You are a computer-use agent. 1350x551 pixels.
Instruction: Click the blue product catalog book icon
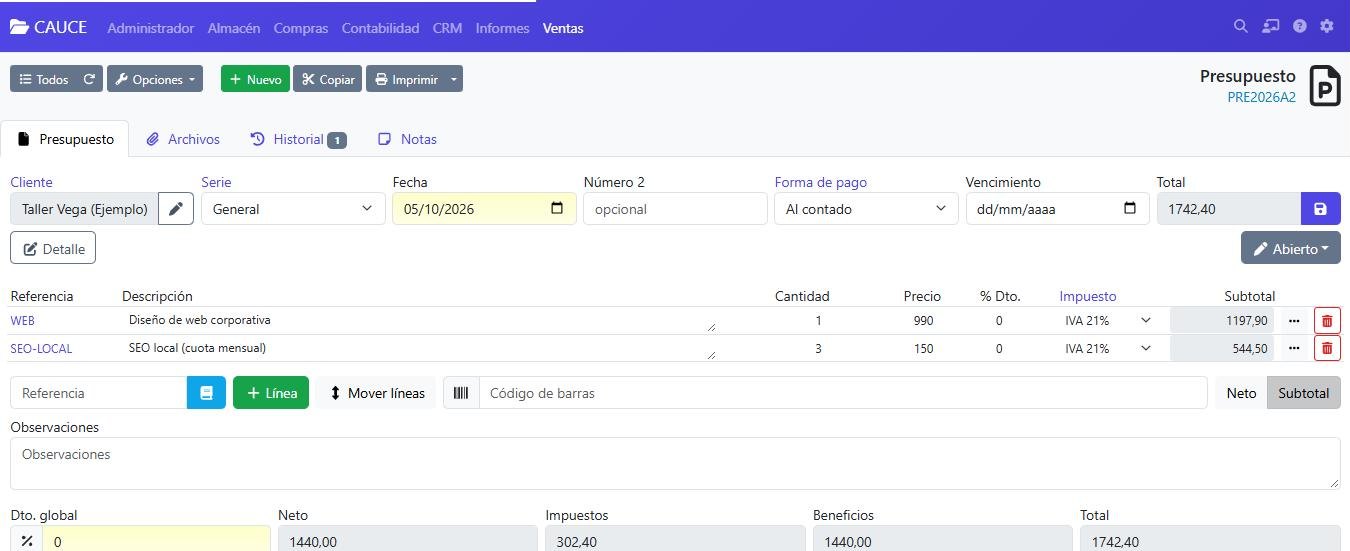pyautogui.click(x=207, y=393)
